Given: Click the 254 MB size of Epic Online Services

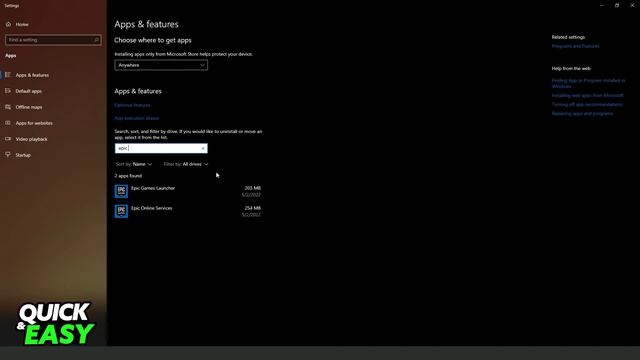Looking at the screenshot, I should click(x=253, y=208).
